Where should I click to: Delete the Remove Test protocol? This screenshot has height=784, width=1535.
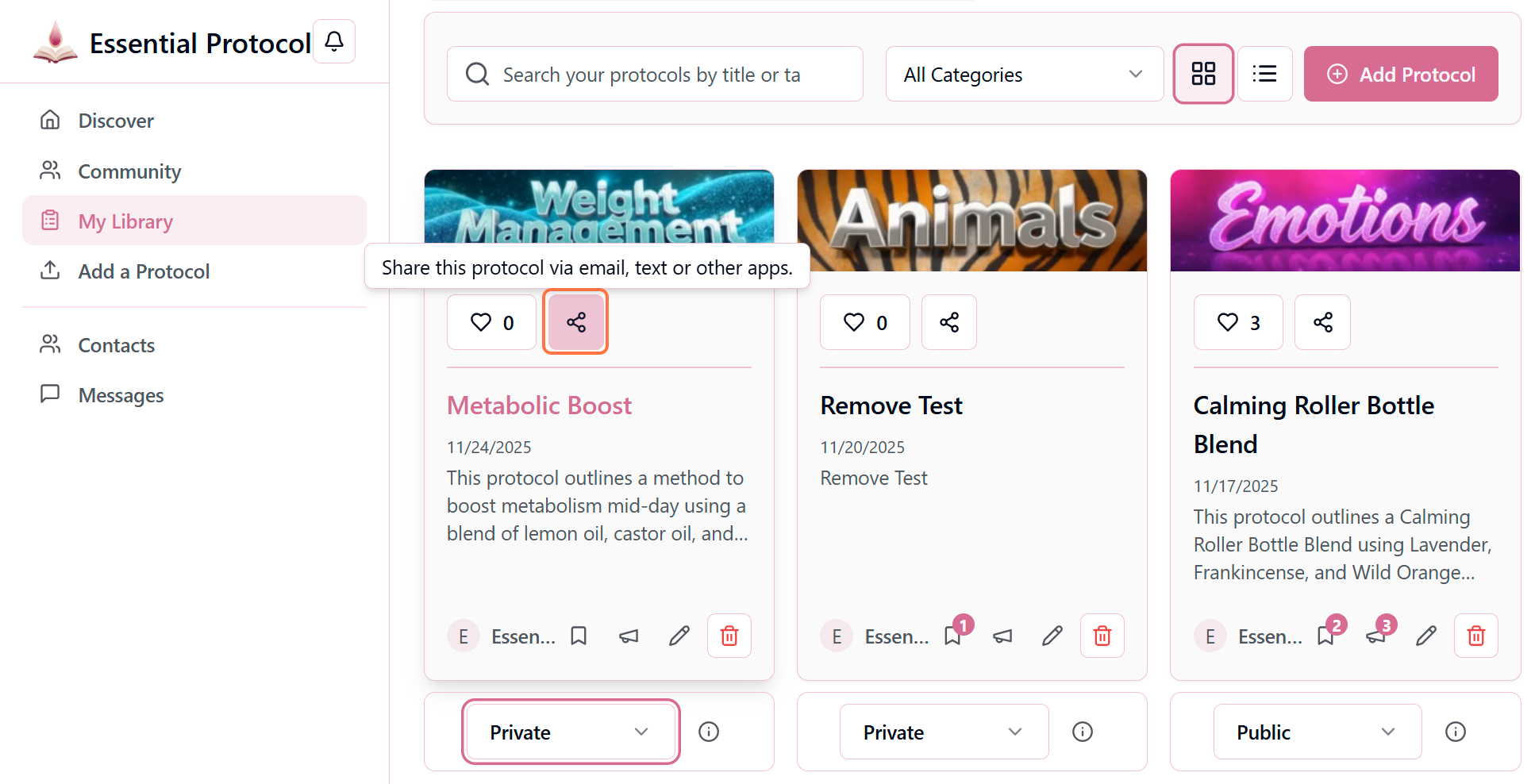tap(1102, 636)
